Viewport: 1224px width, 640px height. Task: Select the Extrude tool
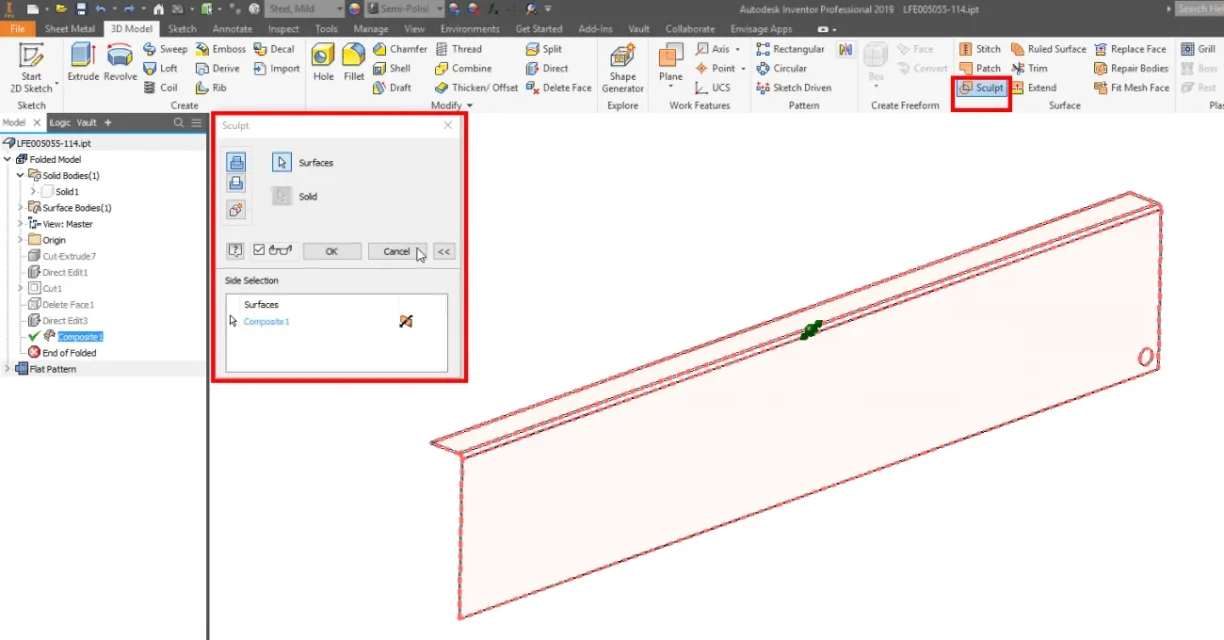(83, 61)
